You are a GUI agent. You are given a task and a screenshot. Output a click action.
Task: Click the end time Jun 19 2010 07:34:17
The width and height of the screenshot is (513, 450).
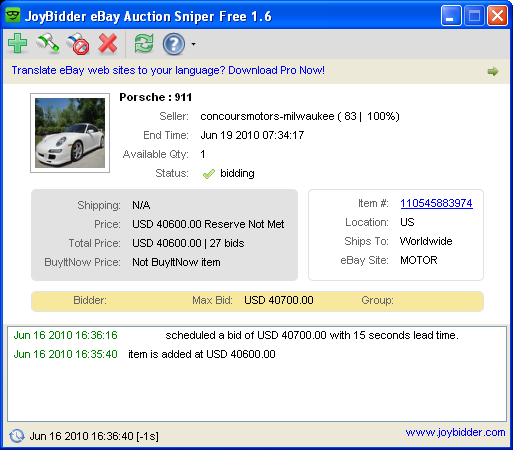click(252, 135)
